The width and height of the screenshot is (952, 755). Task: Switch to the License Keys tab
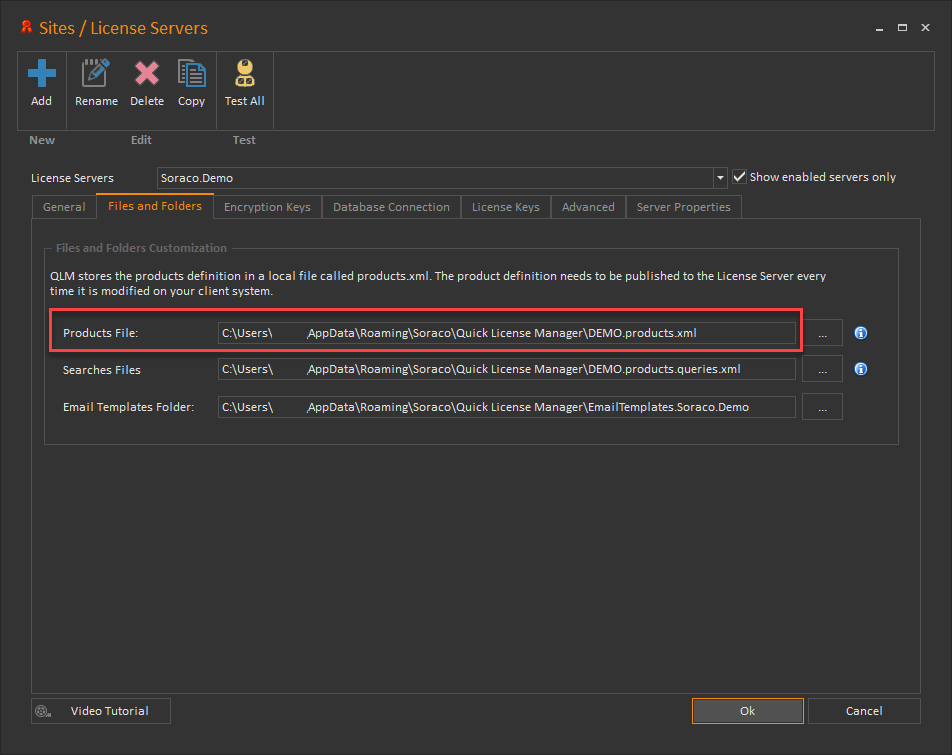(506, 207)
